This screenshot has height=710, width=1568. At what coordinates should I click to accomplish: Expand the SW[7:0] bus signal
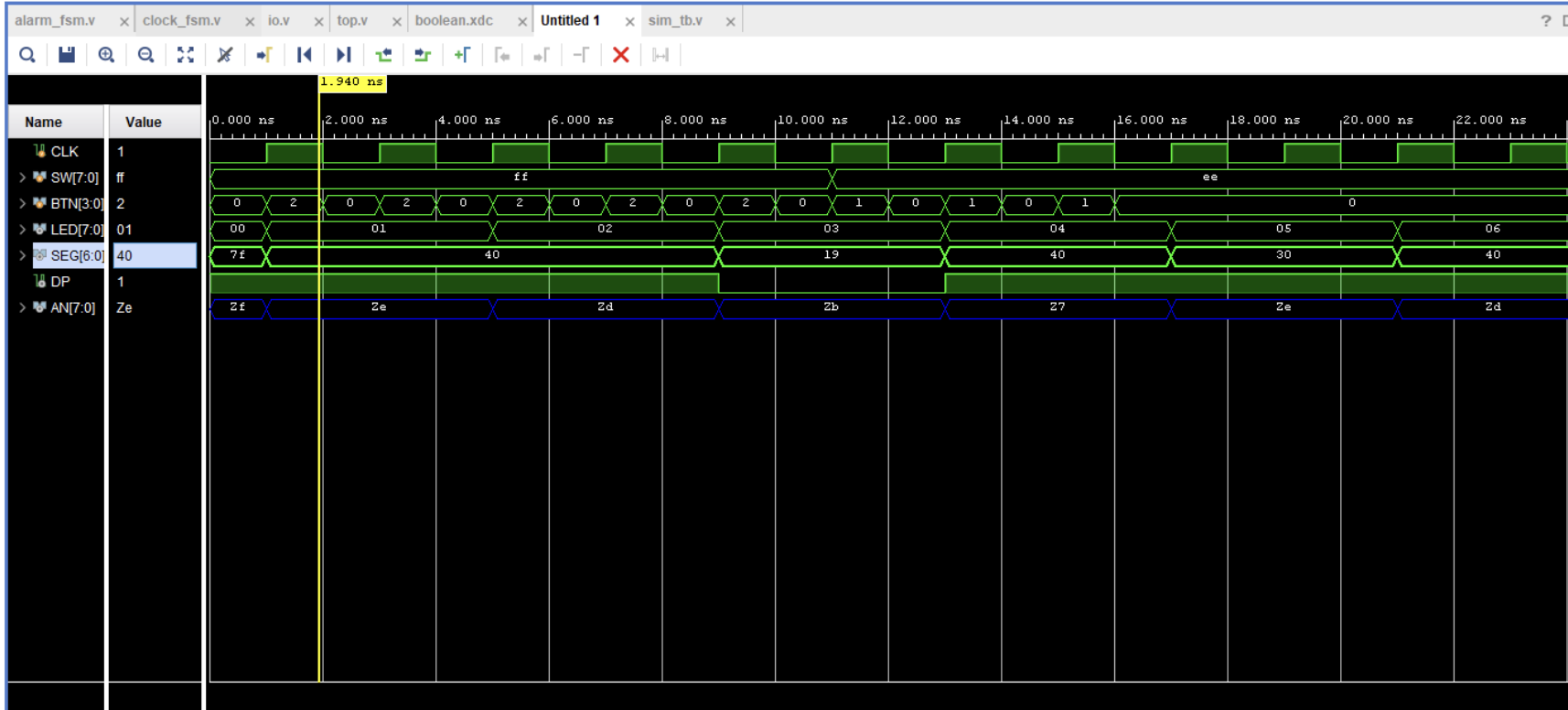[x=22, y=177]
